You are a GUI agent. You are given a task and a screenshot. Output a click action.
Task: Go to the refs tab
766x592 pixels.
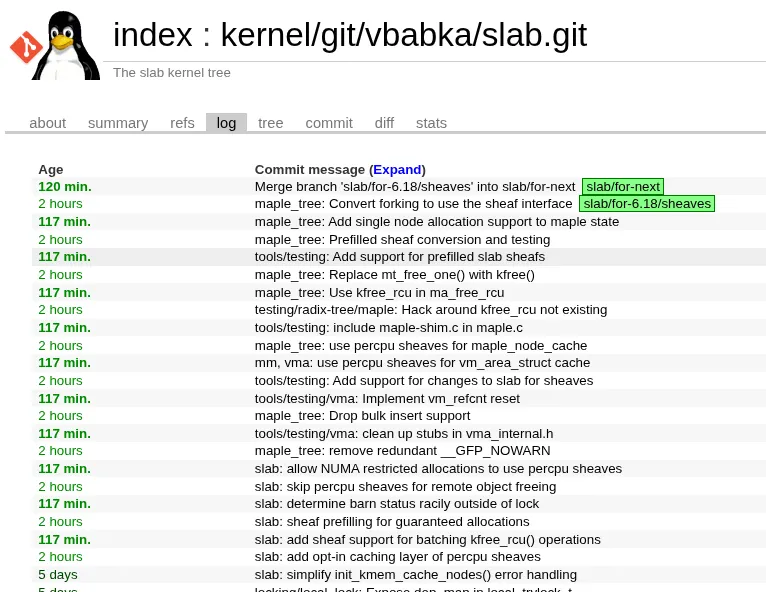pos(182,123)
